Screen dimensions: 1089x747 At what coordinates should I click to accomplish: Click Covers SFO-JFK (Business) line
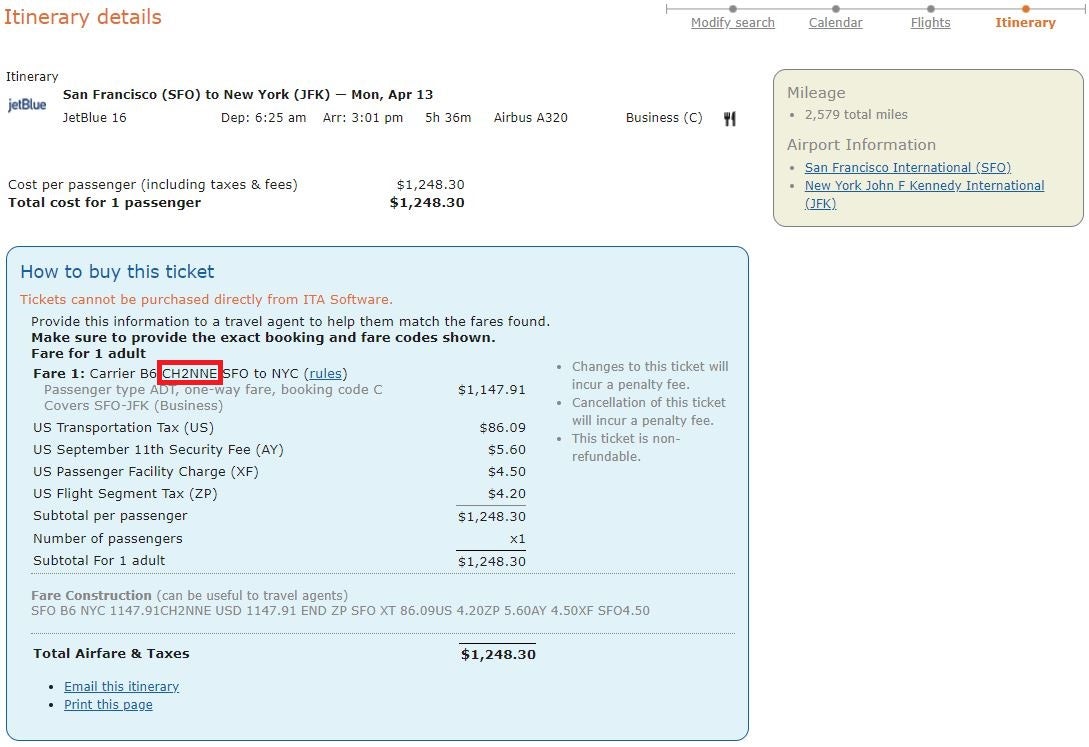coord(133,405)
